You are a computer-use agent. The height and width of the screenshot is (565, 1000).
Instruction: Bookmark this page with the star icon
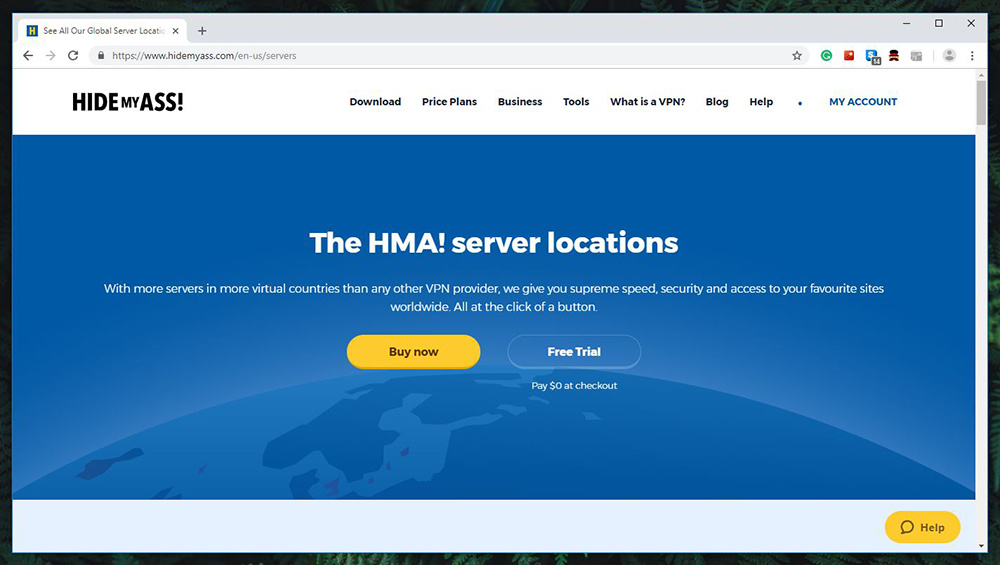click(x=797, y=55)
